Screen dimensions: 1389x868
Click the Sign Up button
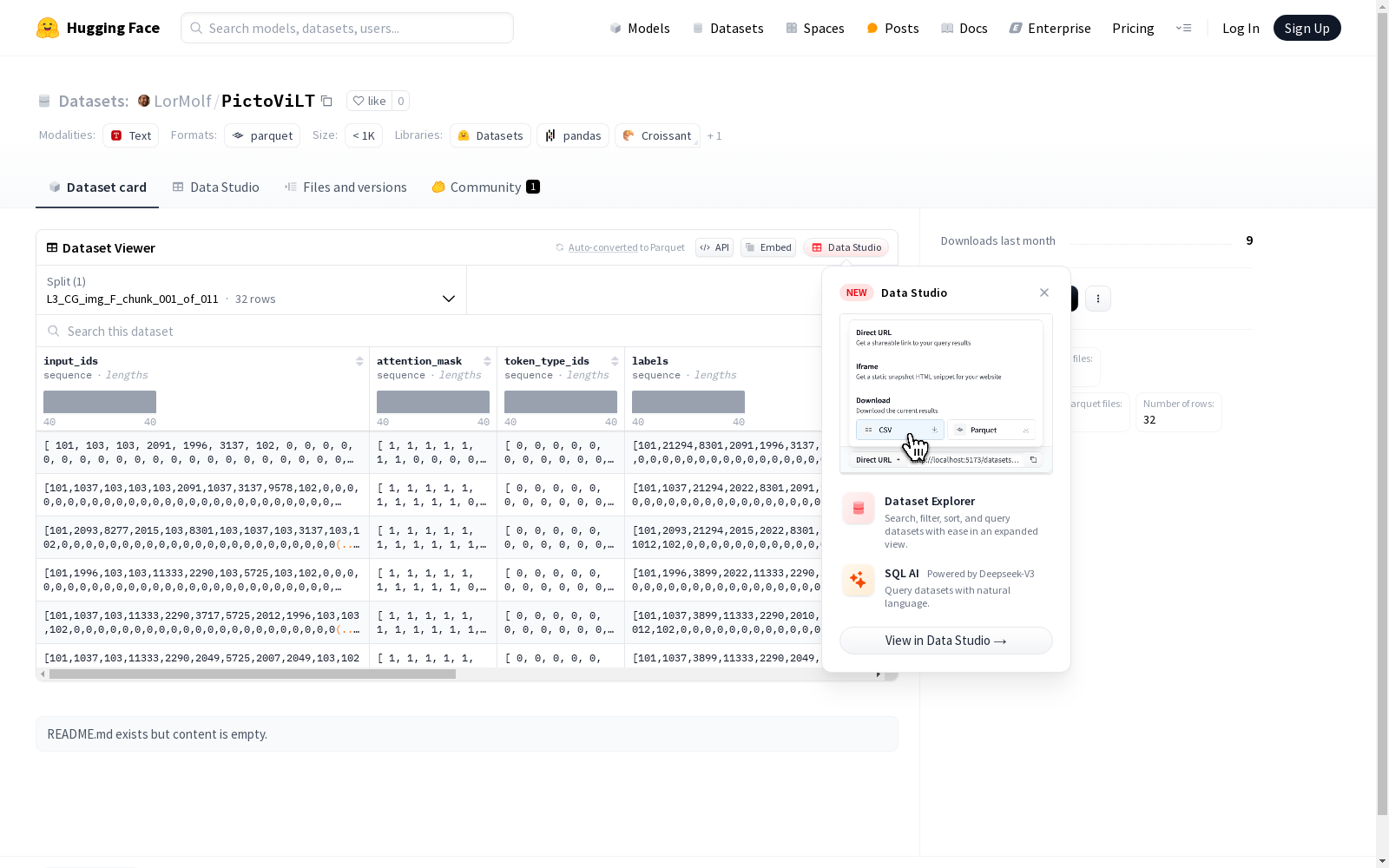1307,28
